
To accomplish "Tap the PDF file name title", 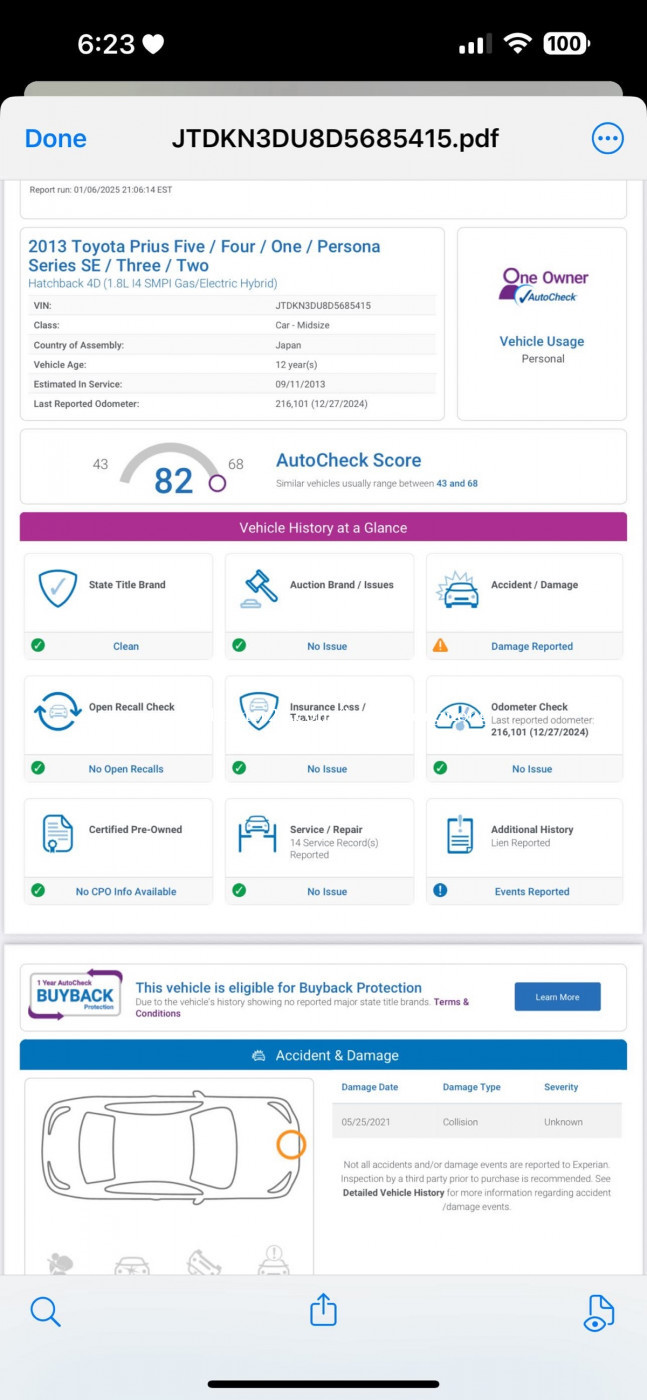I will (335, 138).
